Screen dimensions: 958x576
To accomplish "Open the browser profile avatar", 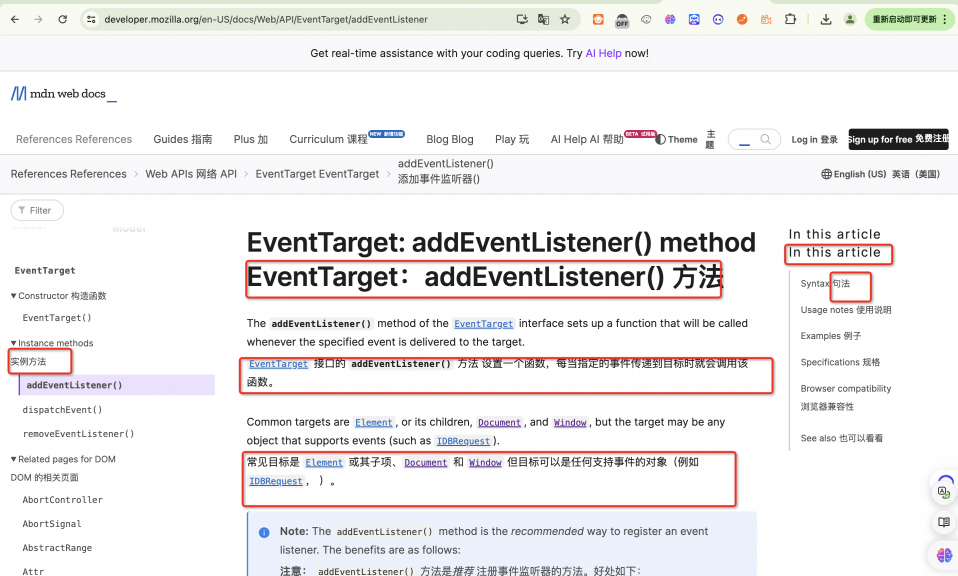I will pos(850,20).
